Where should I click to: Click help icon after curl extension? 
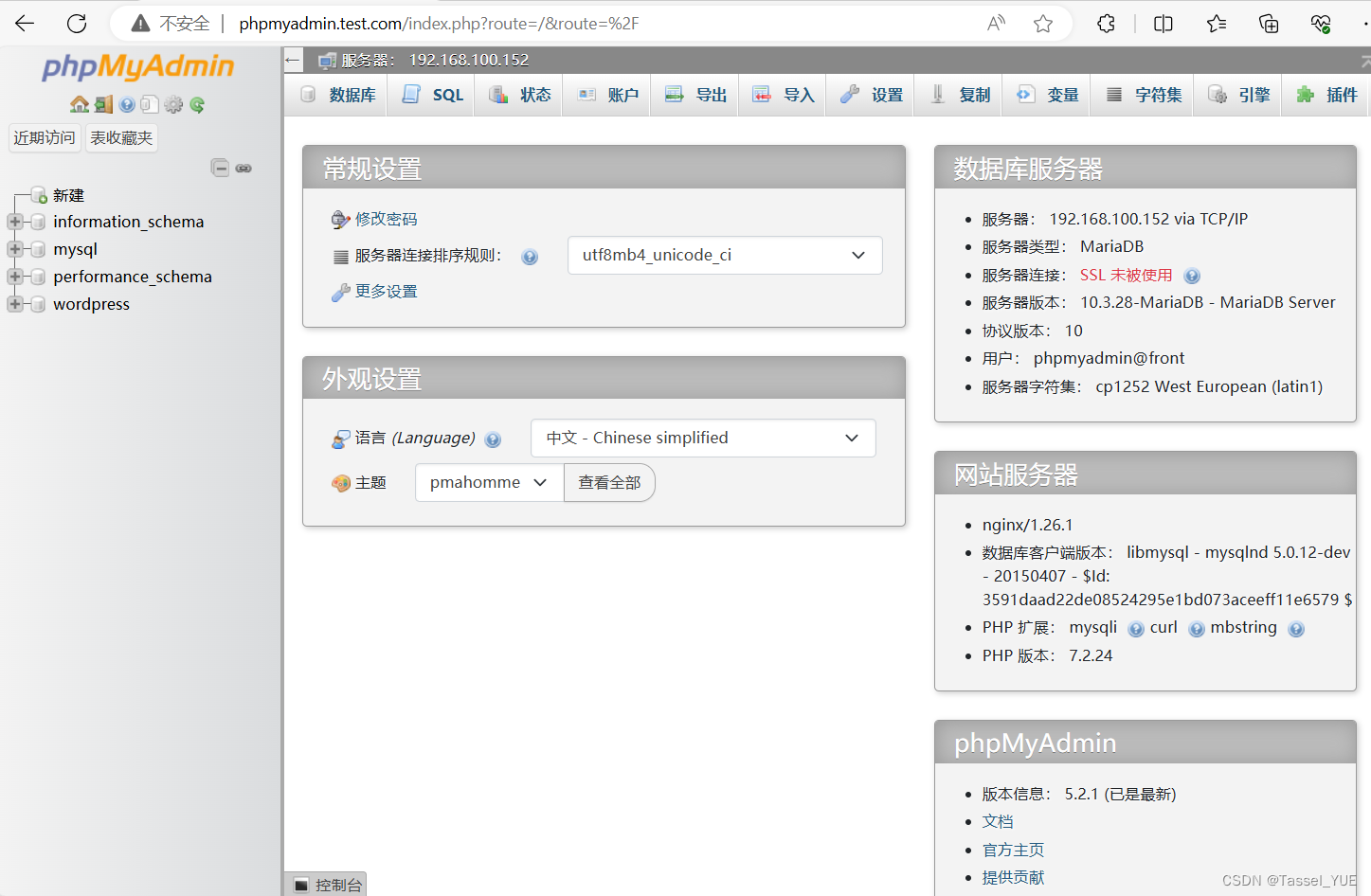coord(1197,629)
